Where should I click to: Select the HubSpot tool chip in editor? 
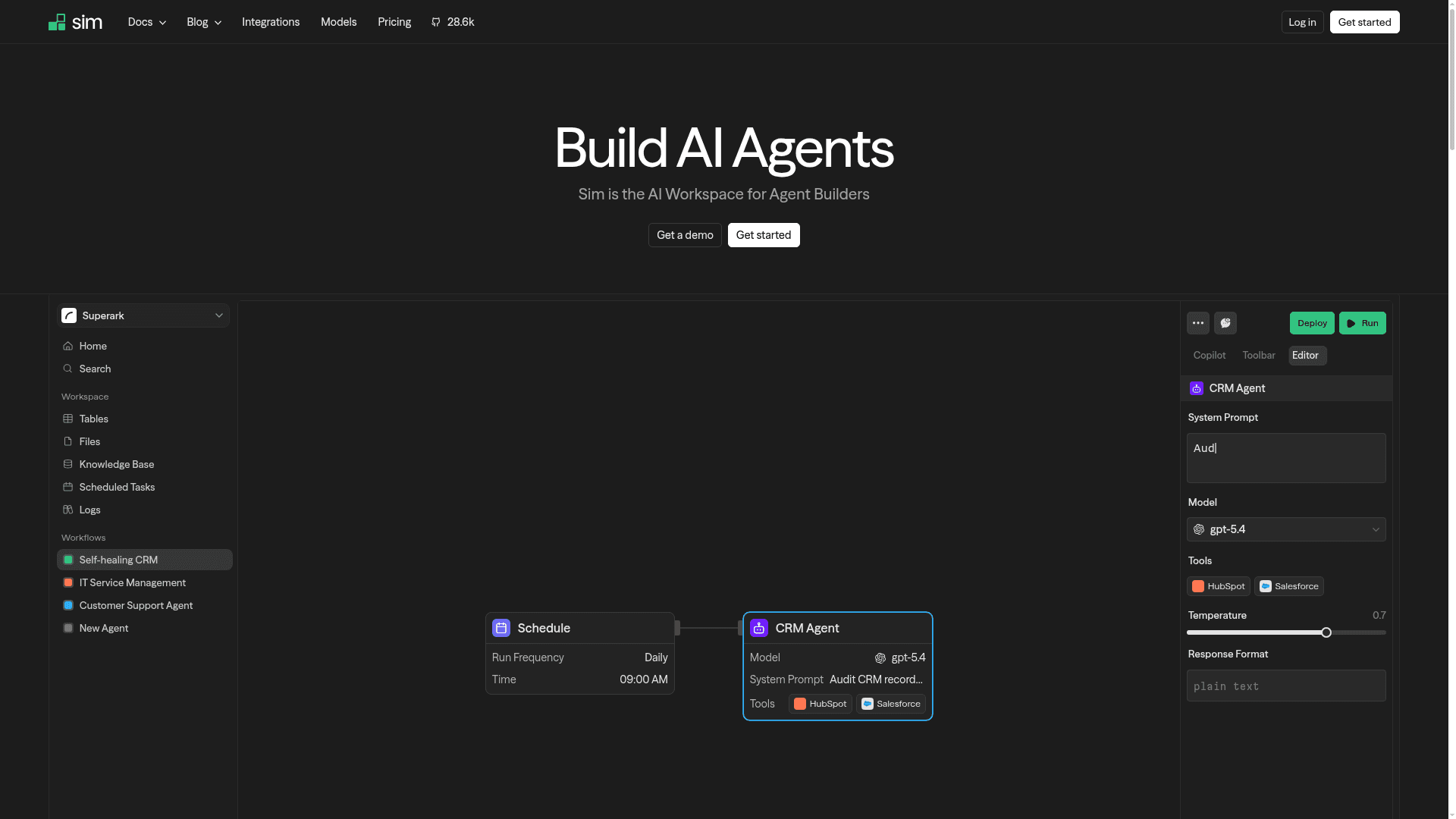(1218, 586)
